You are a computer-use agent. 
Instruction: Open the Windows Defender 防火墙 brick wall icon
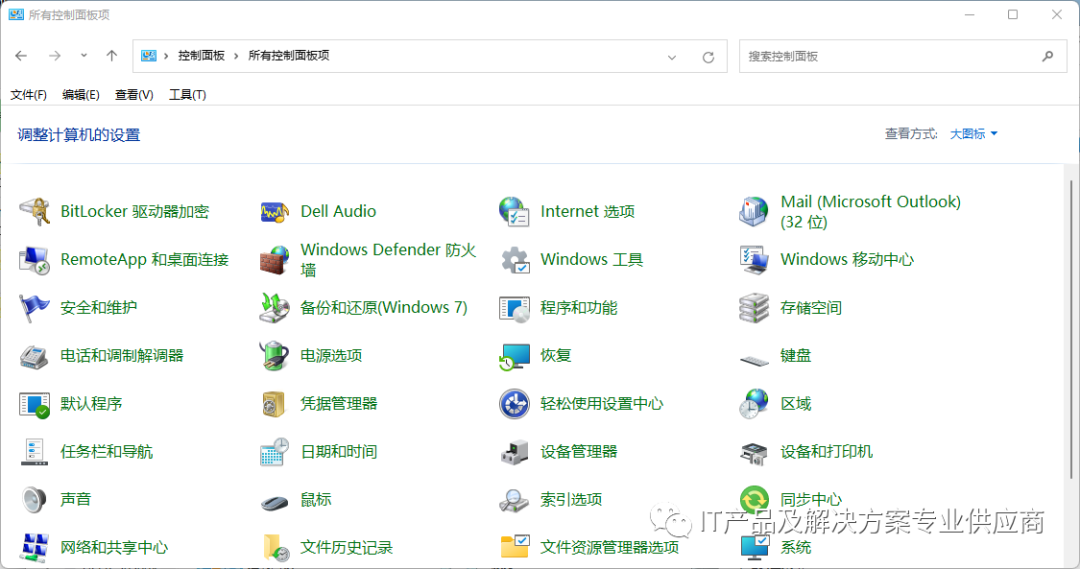tap(274, 260)
